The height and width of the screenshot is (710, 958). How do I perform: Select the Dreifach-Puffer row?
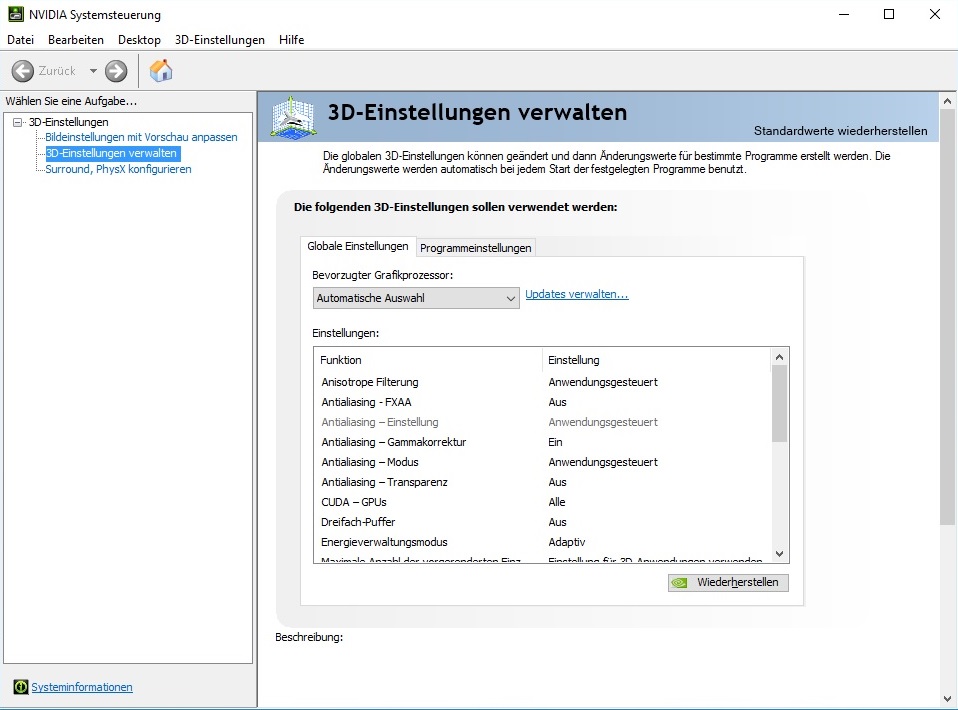click(x=543, y=522)
